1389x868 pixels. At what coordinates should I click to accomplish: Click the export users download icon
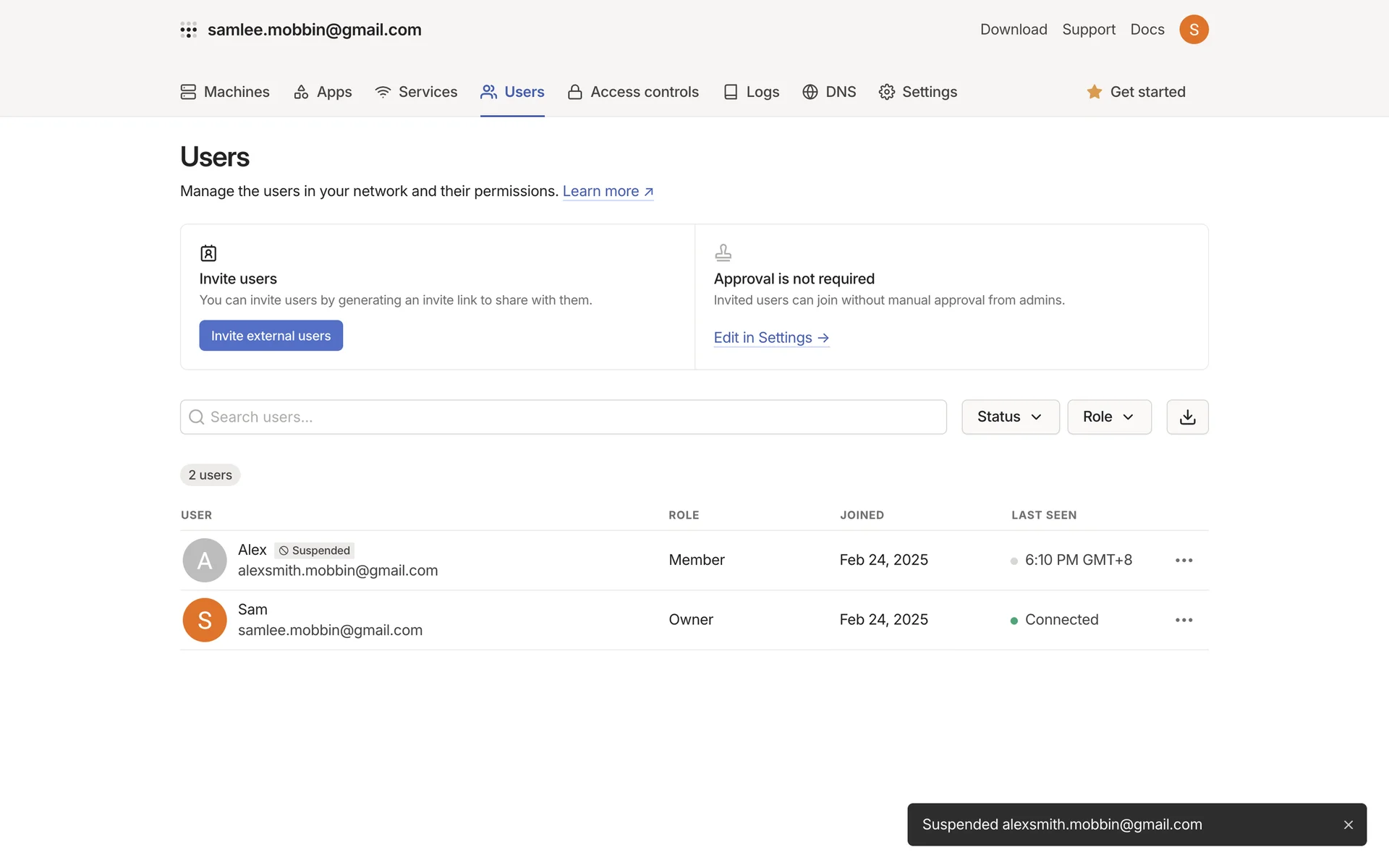[1187, 417]
